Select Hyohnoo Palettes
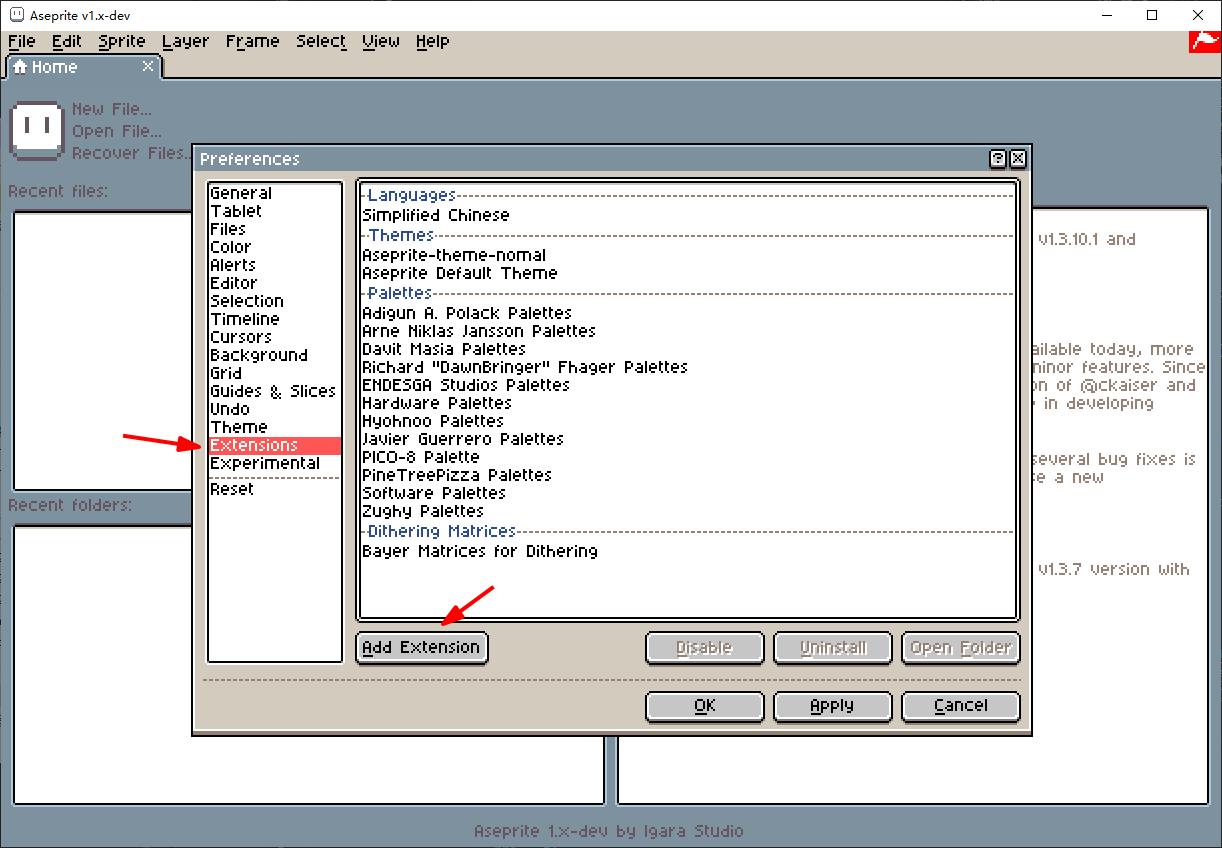The image size is (1222, 848). coord(688,421)
